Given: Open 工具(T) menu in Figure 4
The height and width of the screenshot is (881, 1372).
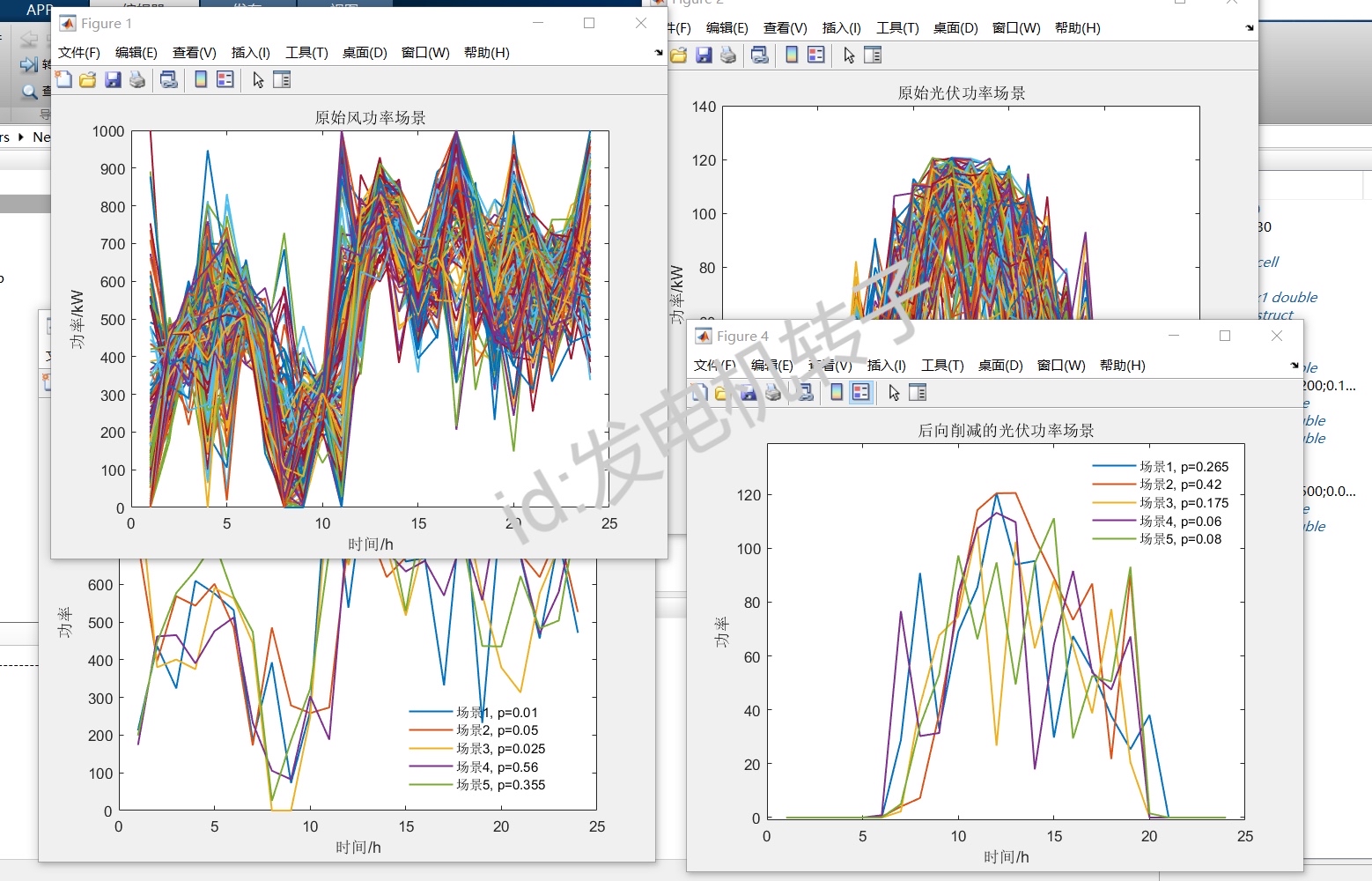Looking at the screenshot, I should coord(942,366).
